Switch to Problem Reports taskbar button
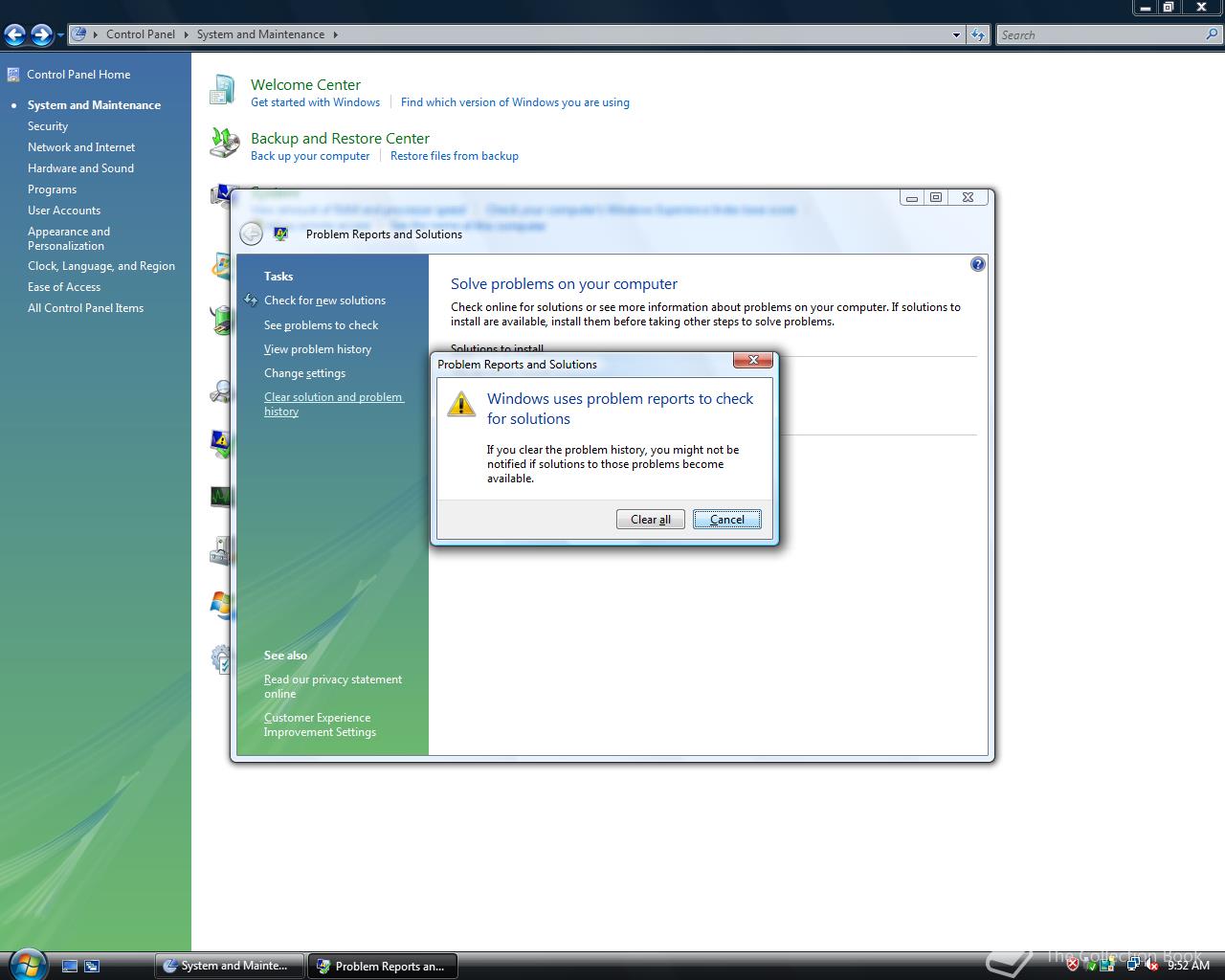Screen dimensions: 1225x980 382,966
